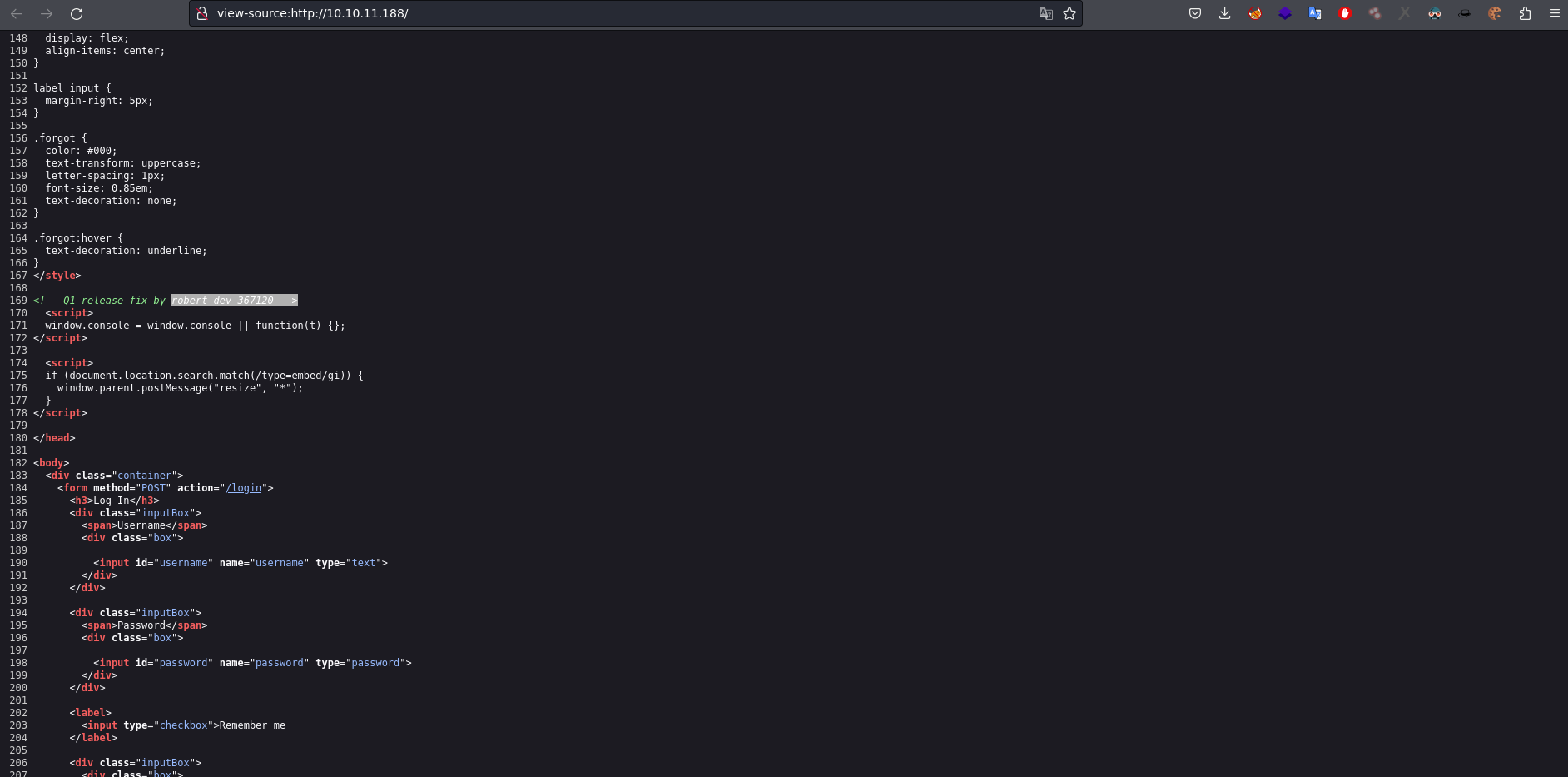Bookmark this page with the star icon
The width and height of the screenshot is (1568, 777).
[x=1069, y=13]
